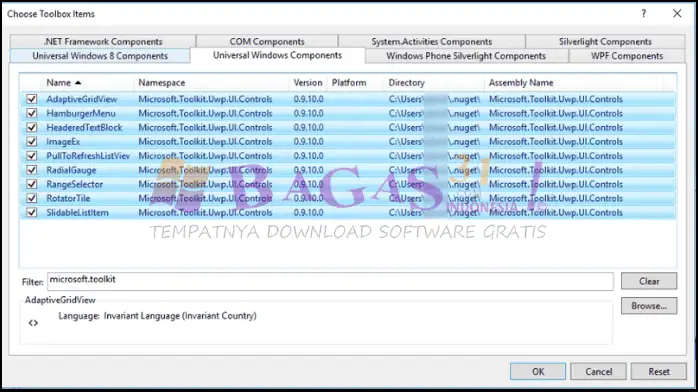The image size is (698, 392).
Task: Sort by the Version column header
Action: [x=308, y=83]
